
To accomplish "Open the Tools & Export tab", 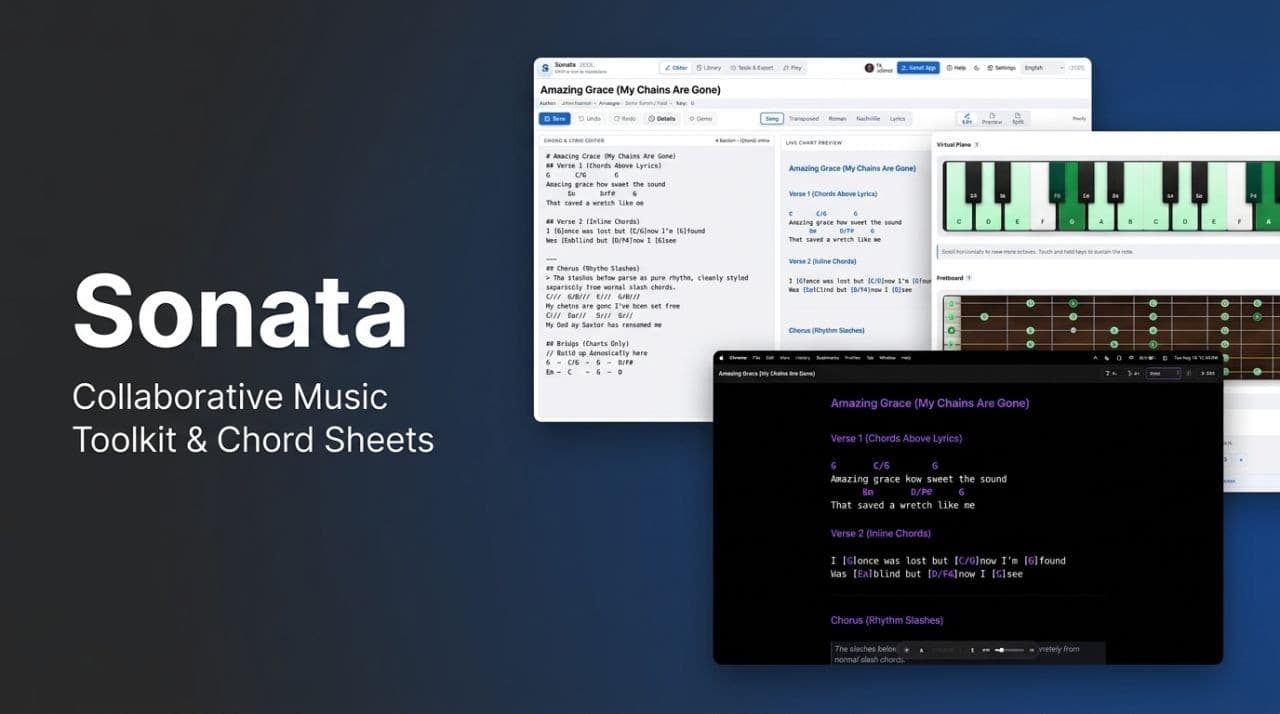I will [750, 68].
